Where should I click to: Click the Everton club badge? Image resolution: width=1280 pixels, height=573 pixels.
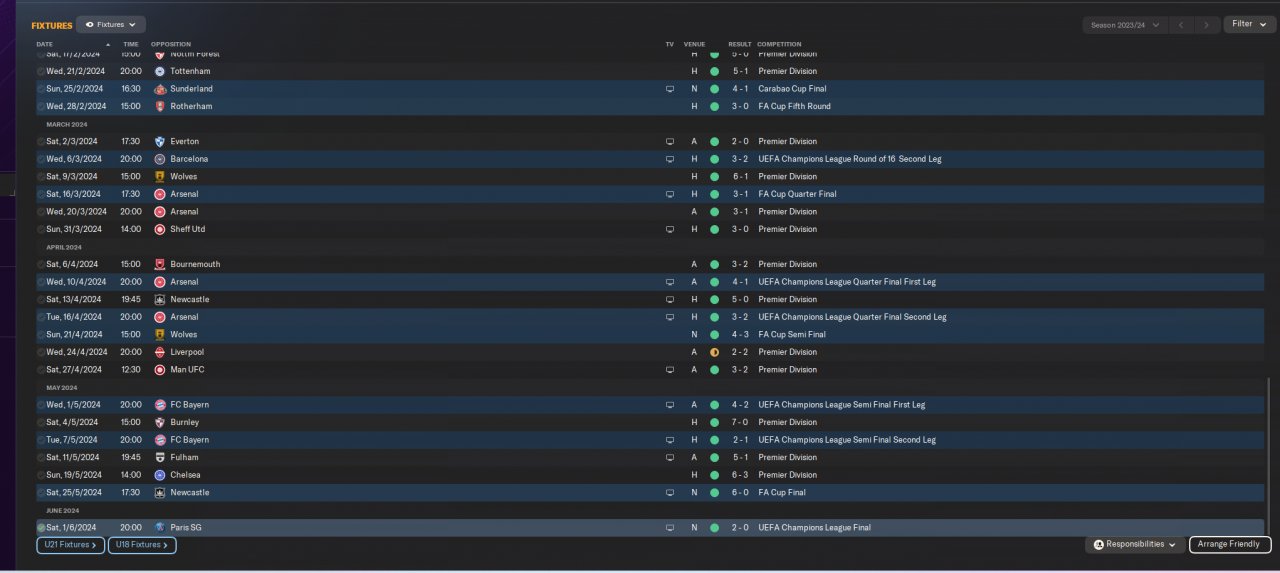pyautogui.click(x=160, y=141)
